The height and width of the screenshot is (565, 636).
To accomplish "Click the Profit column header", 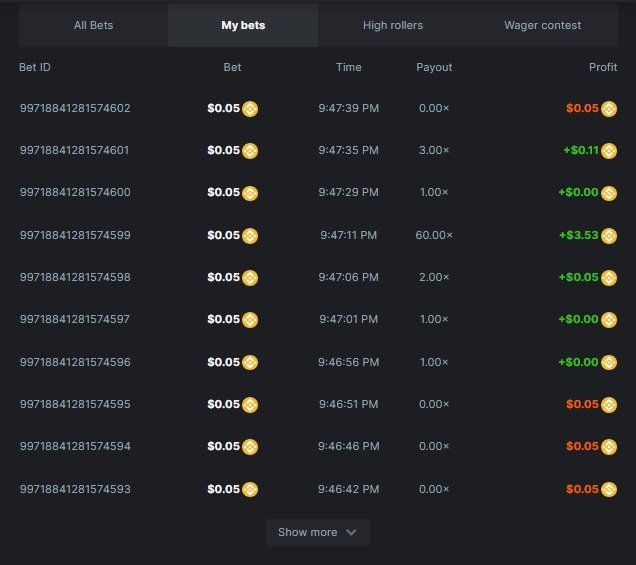I will tap(603, 67).
